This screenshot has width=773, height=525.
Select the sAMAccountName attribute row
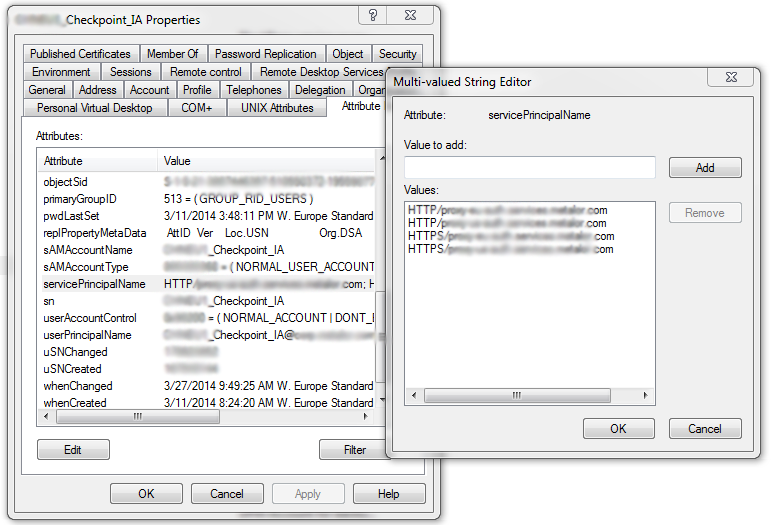(207, 250)
